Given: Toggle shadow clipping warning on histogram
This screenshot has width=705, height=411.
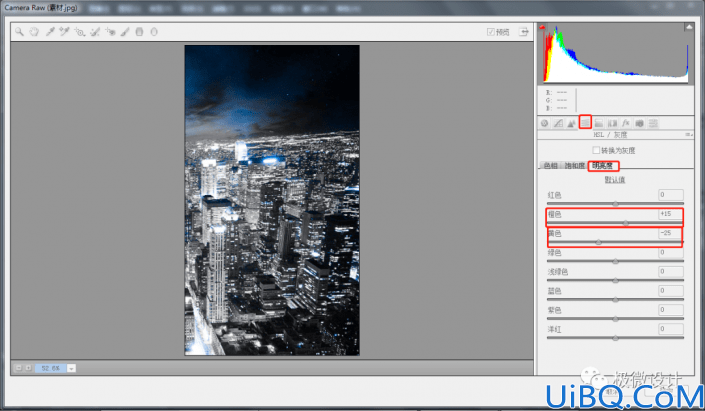Looking at the screenshot, I should (542, 27).
